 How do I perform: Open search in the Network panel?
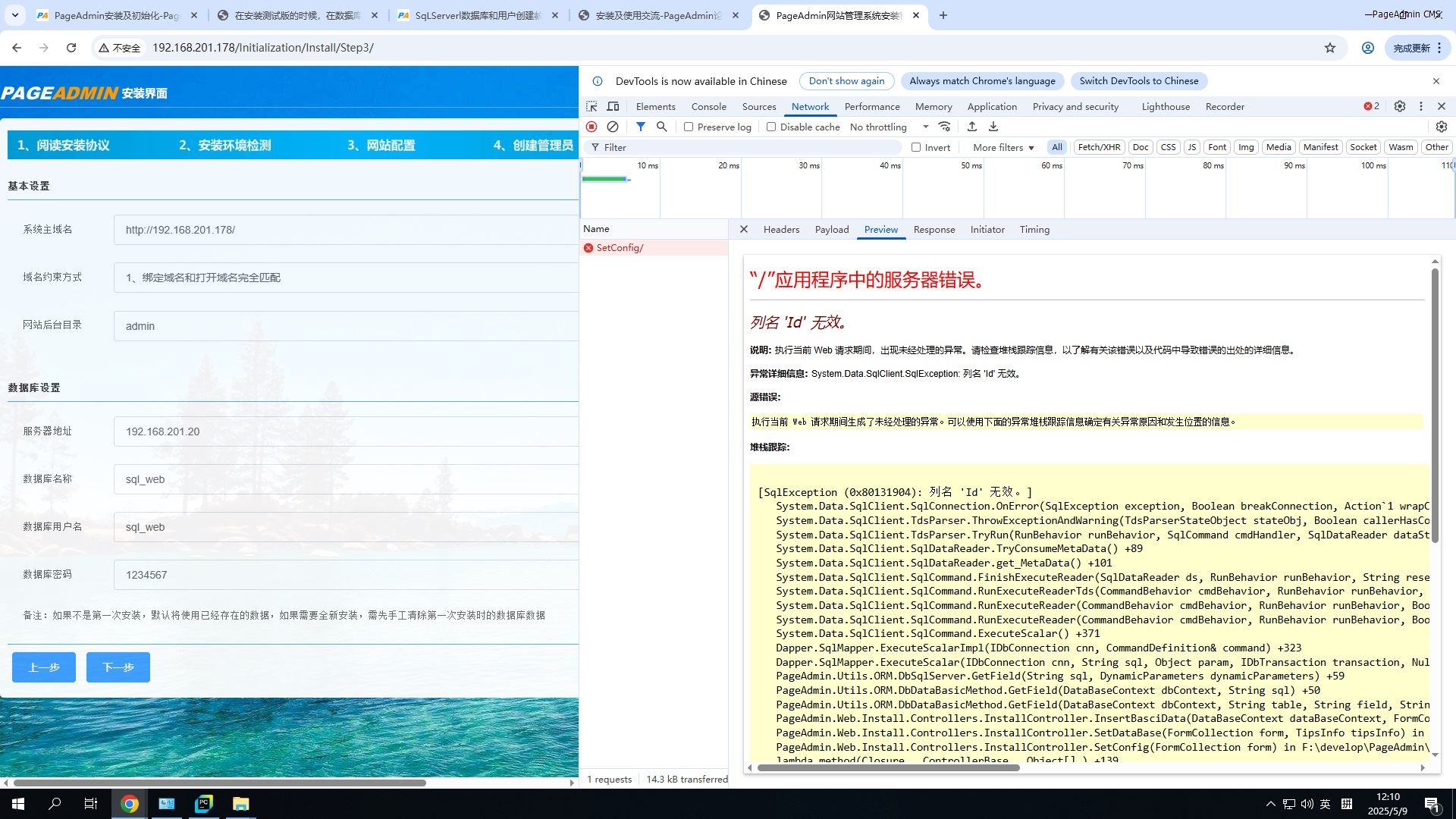[x=662, y=127]
